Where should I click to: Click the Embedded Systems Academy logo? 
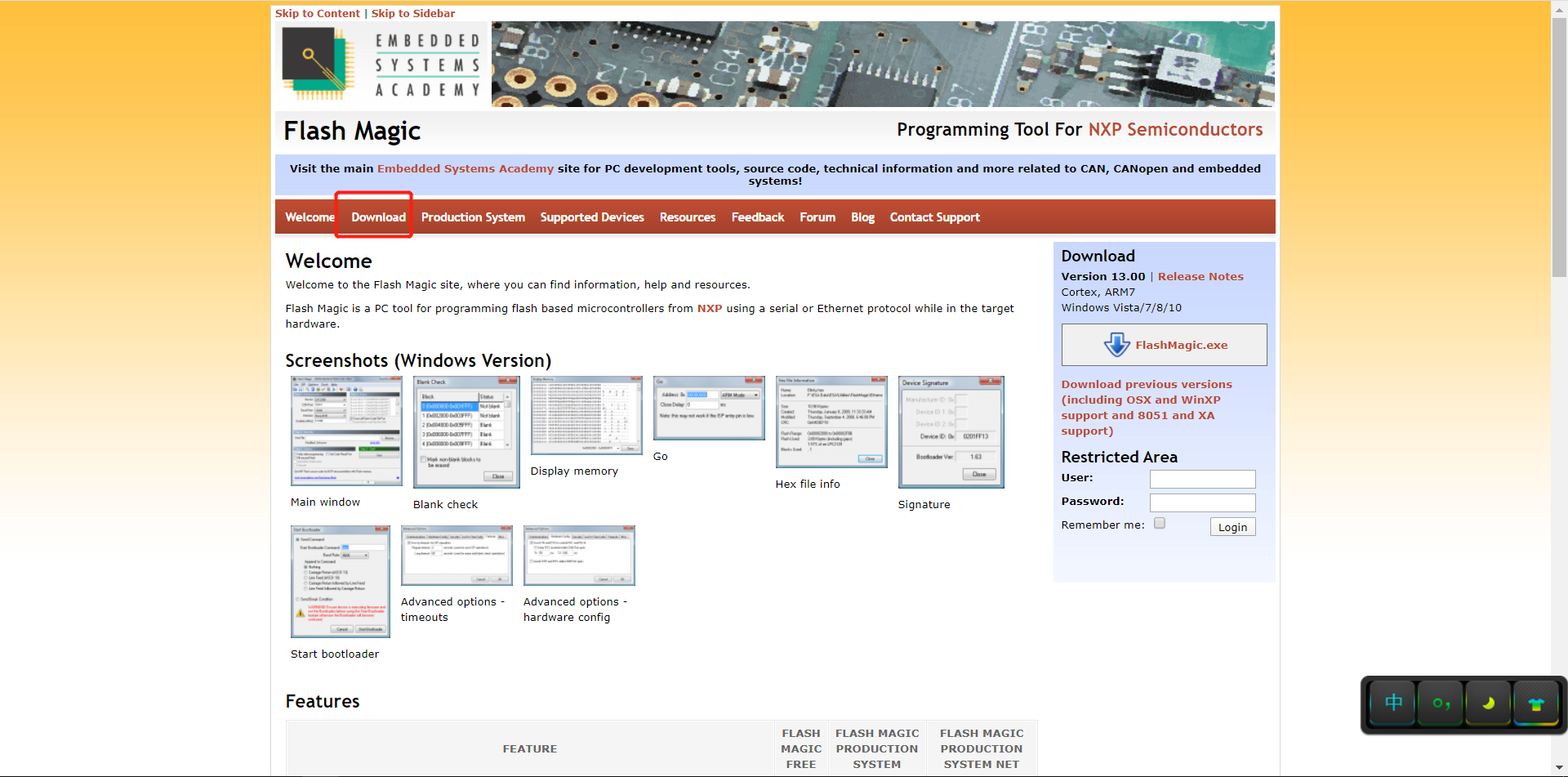point(381,64)
